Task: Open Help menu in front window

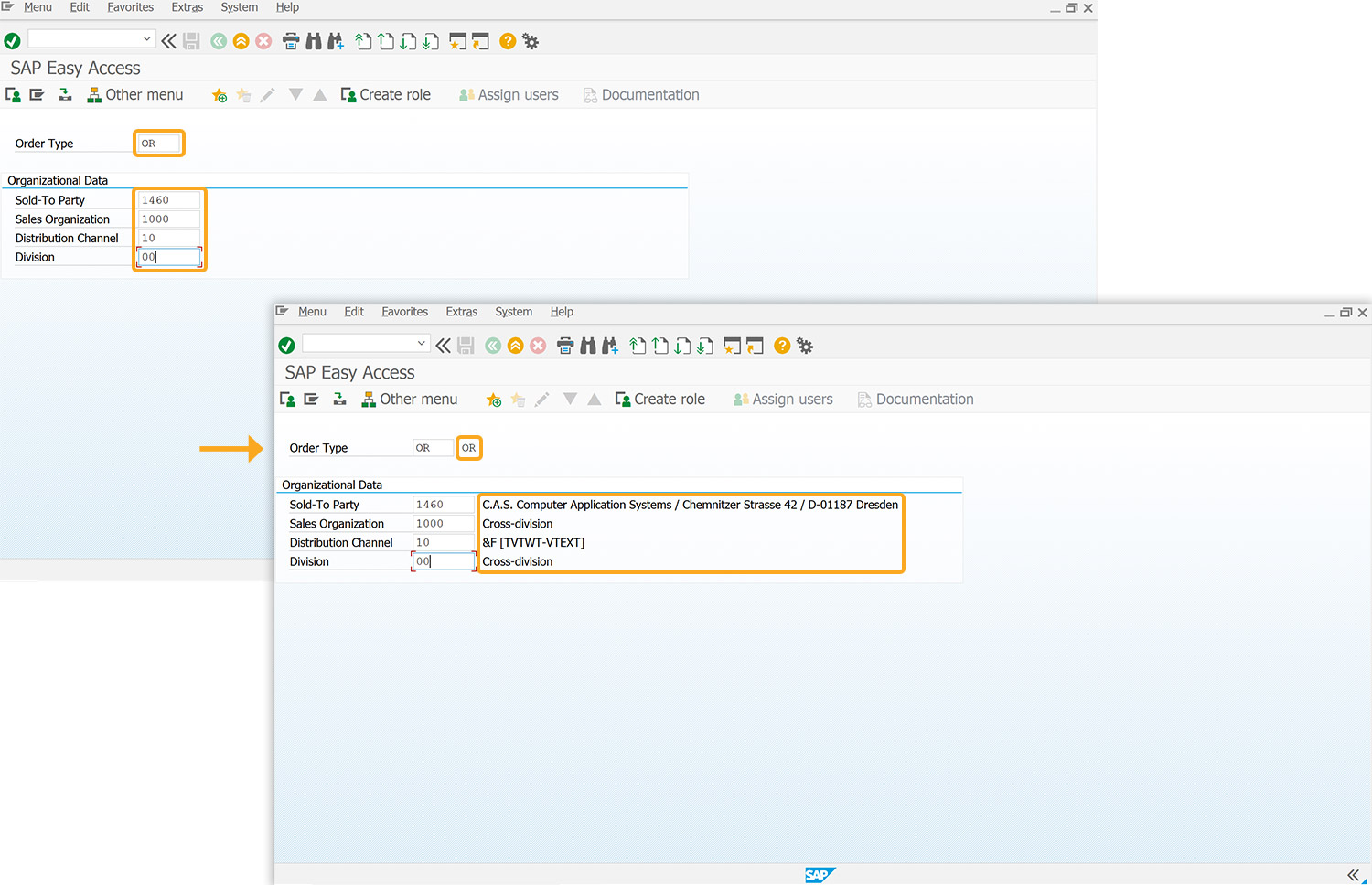Action: coord(562,312)
